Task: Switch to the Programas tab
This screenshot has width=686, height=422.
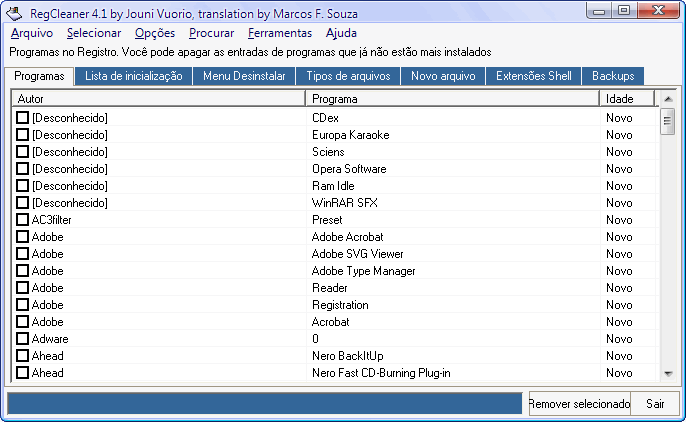Action: (39, 76)
